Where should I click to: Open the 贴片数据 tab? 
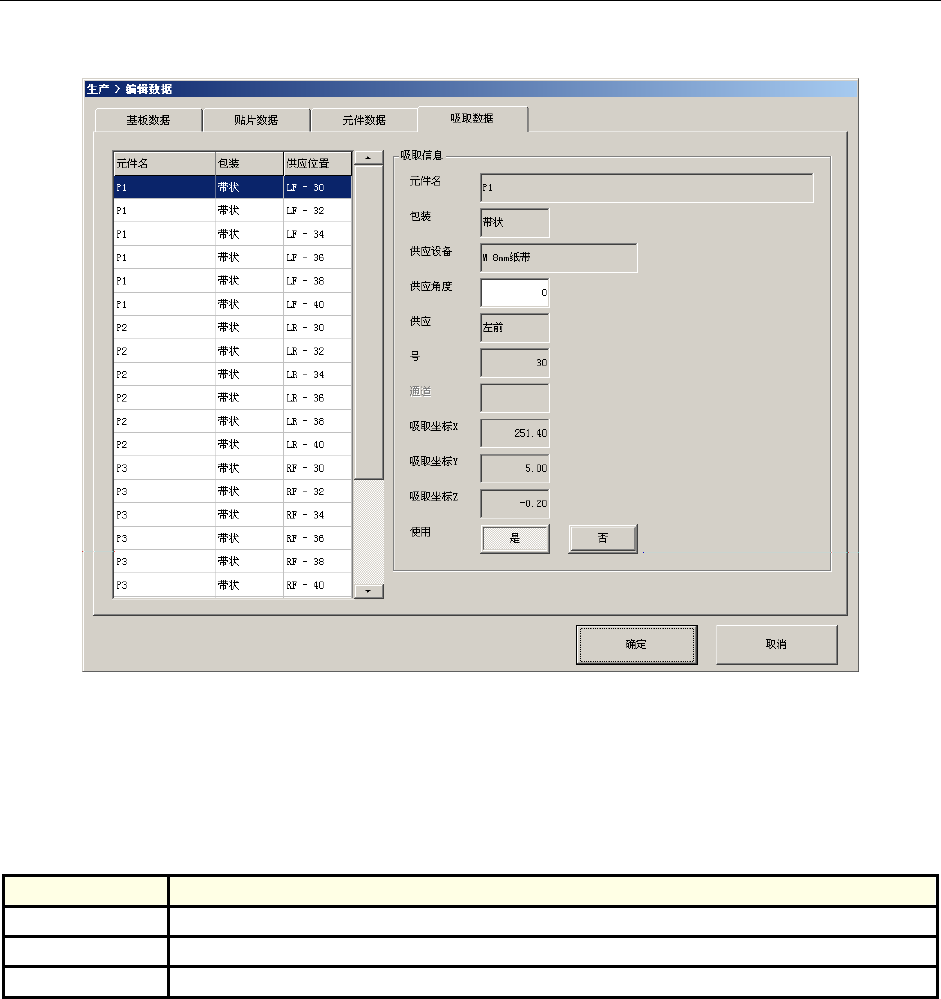pos(256,120)
